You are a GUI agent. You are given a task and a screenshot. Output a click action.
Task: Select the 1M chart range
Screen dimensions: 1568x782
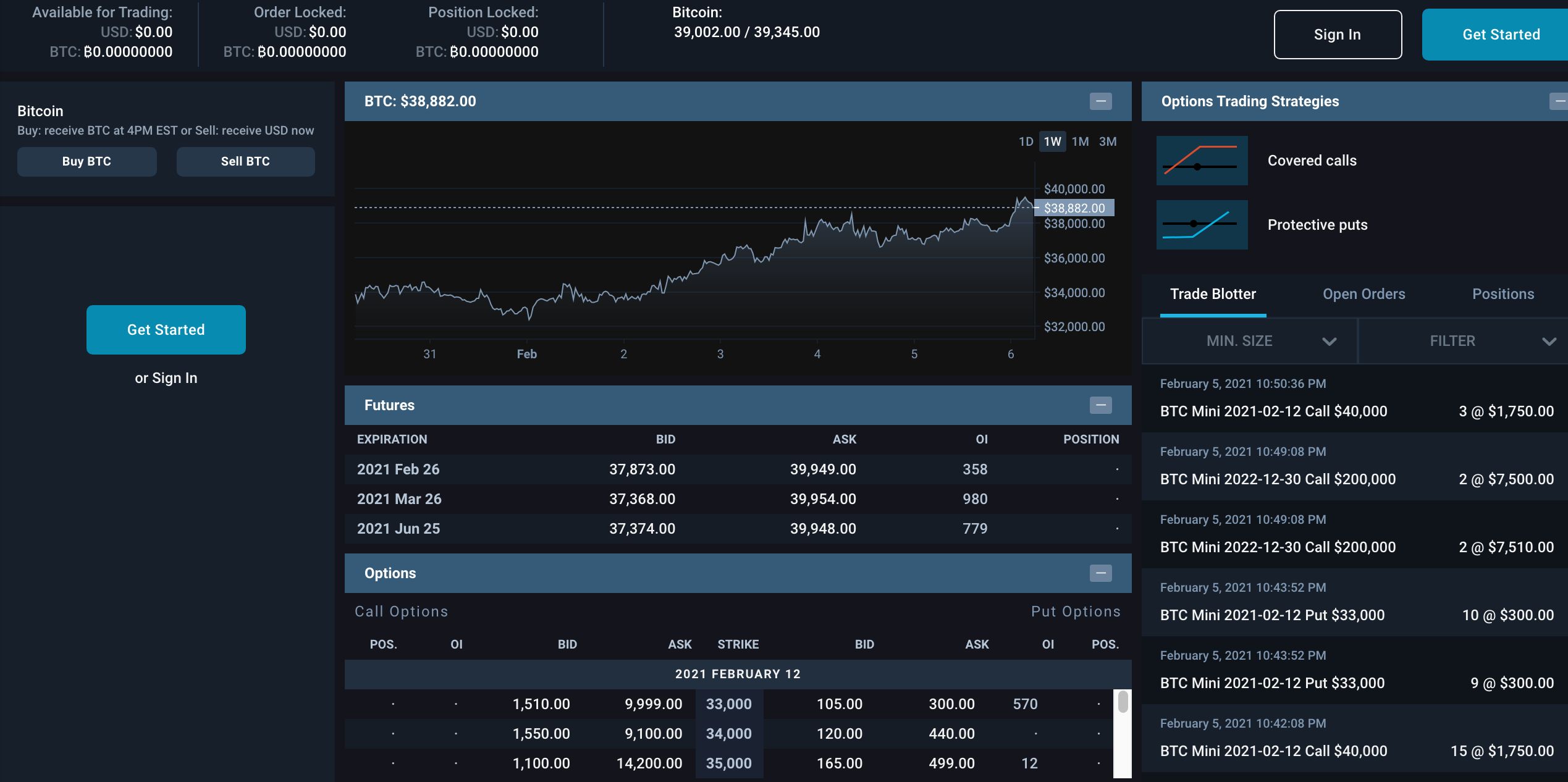[1080, 141]
